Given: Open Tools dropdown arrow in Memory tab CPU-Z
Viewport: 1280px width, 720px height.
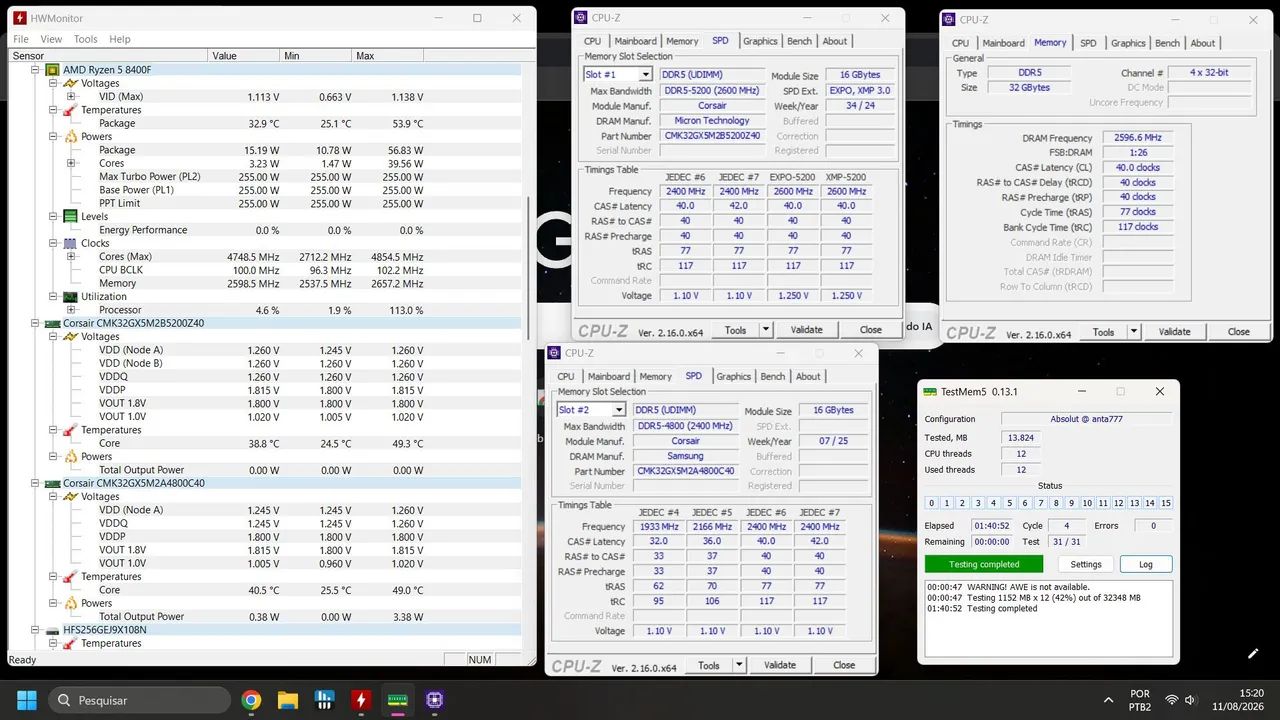Looking at the screenshot, I should [x=1134, y=332].
